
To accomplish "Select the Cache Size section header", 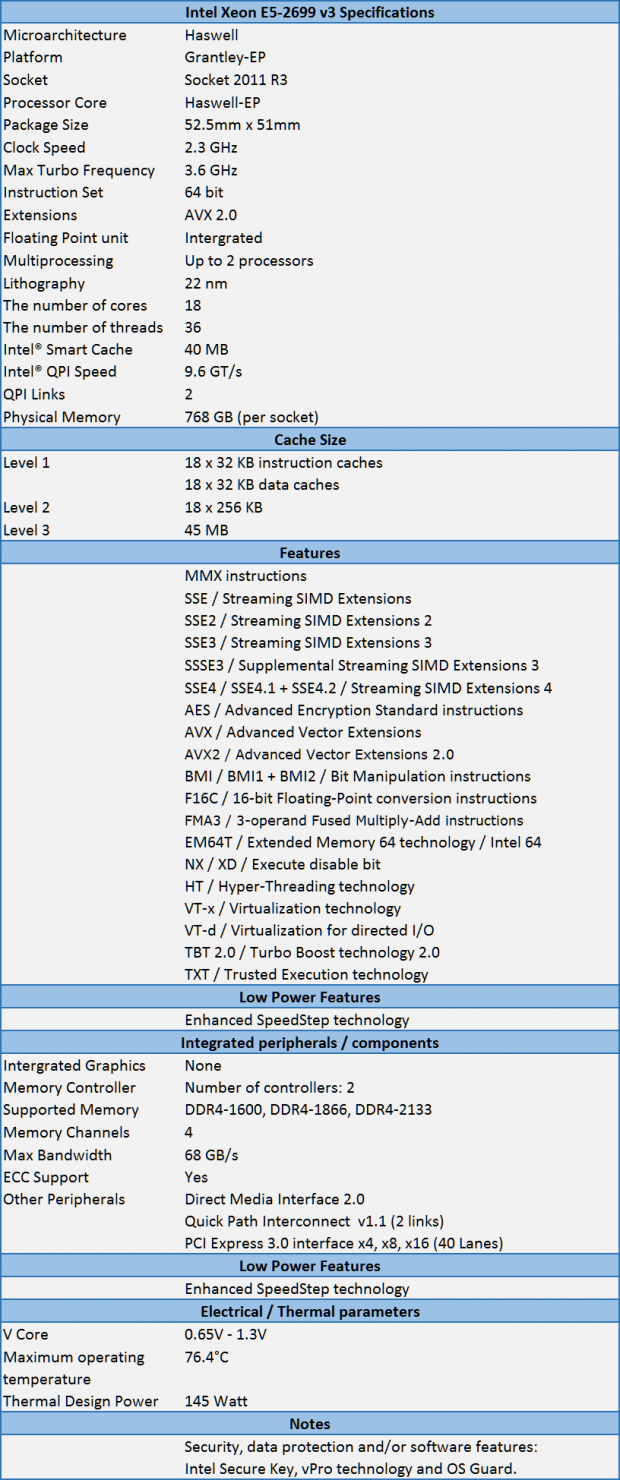I will point(310,440).
